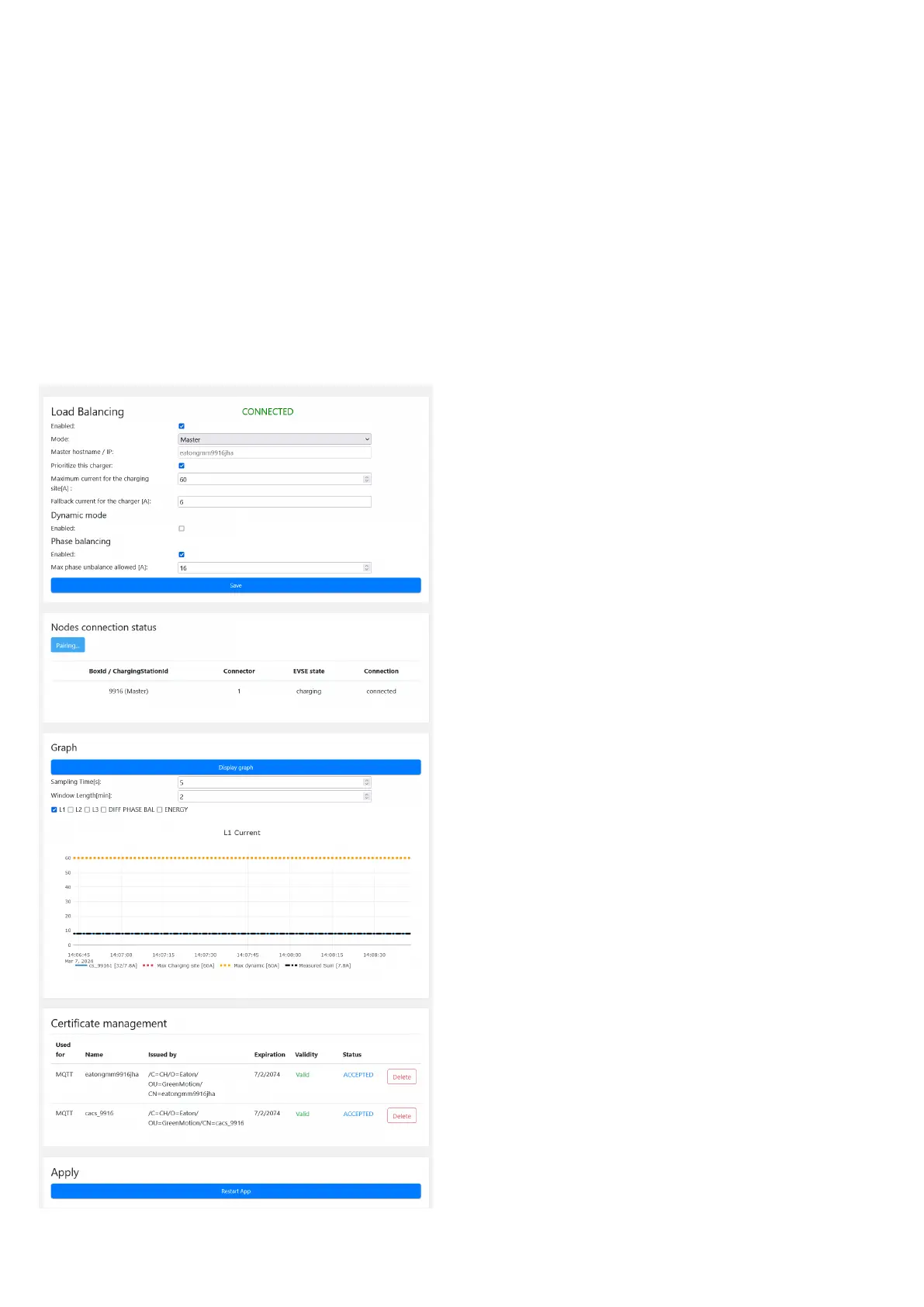Click the Fallback current for charger field

click(275, 502)
